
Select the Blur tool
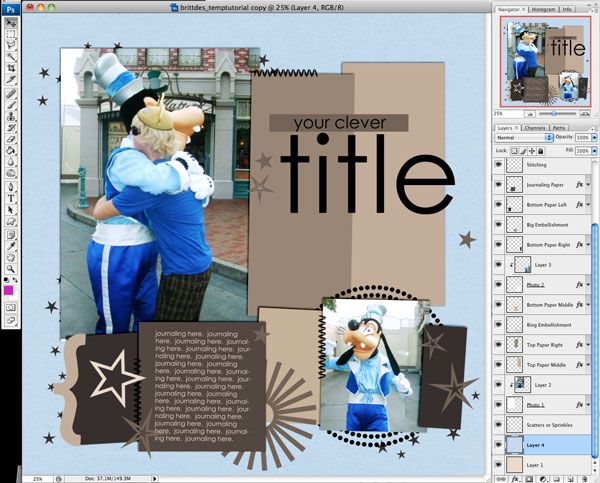click(x=11, y=162)
